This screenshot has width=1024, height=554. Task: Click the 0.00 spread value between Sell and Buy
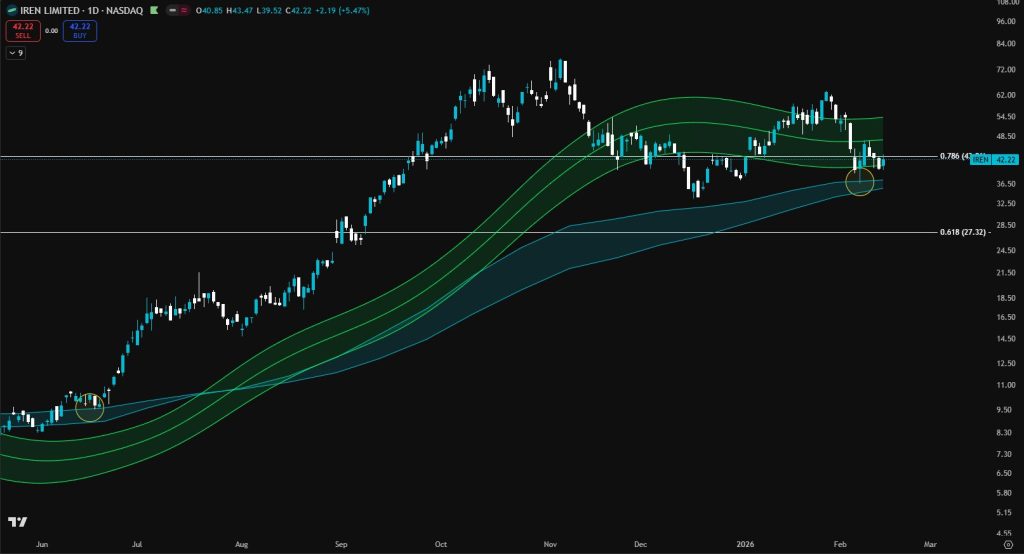coord(51,31)
